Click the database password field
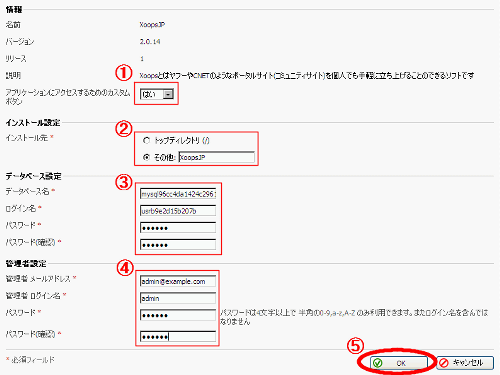500x375 pixels. [178, 228]
